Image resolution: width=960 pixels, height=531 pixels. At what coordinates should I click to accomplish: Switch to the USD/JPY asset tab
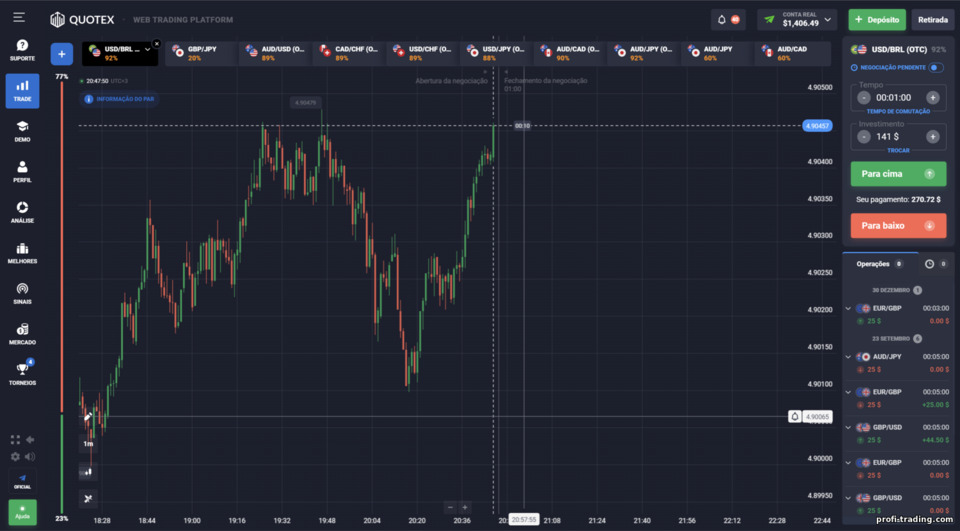496,53
